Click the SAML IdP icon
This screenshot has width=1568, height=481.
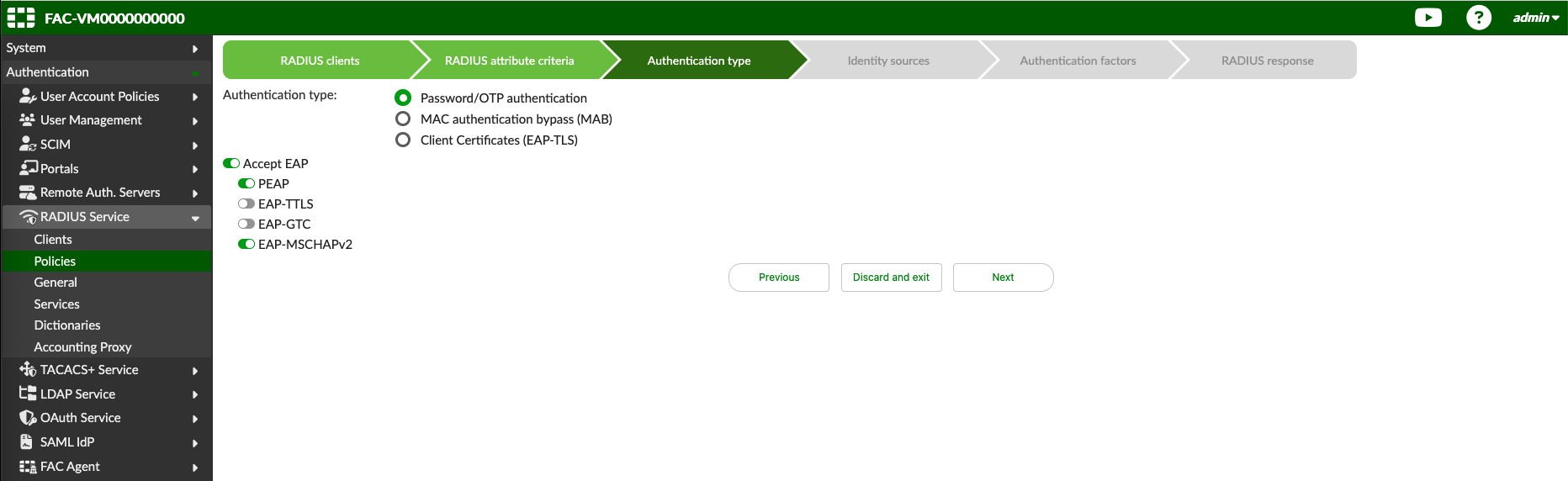pyautogui.click(x=27, y=441)
